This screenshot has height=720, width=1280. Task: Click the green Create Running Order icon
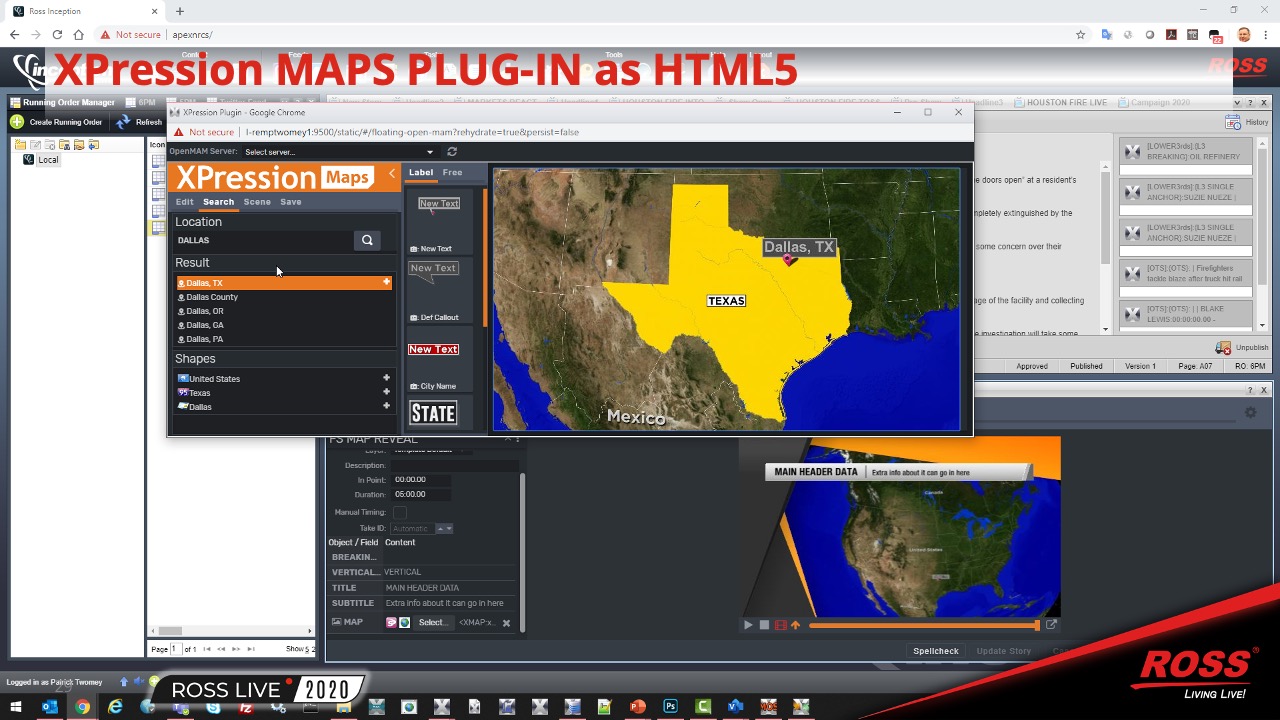point(17,122)
